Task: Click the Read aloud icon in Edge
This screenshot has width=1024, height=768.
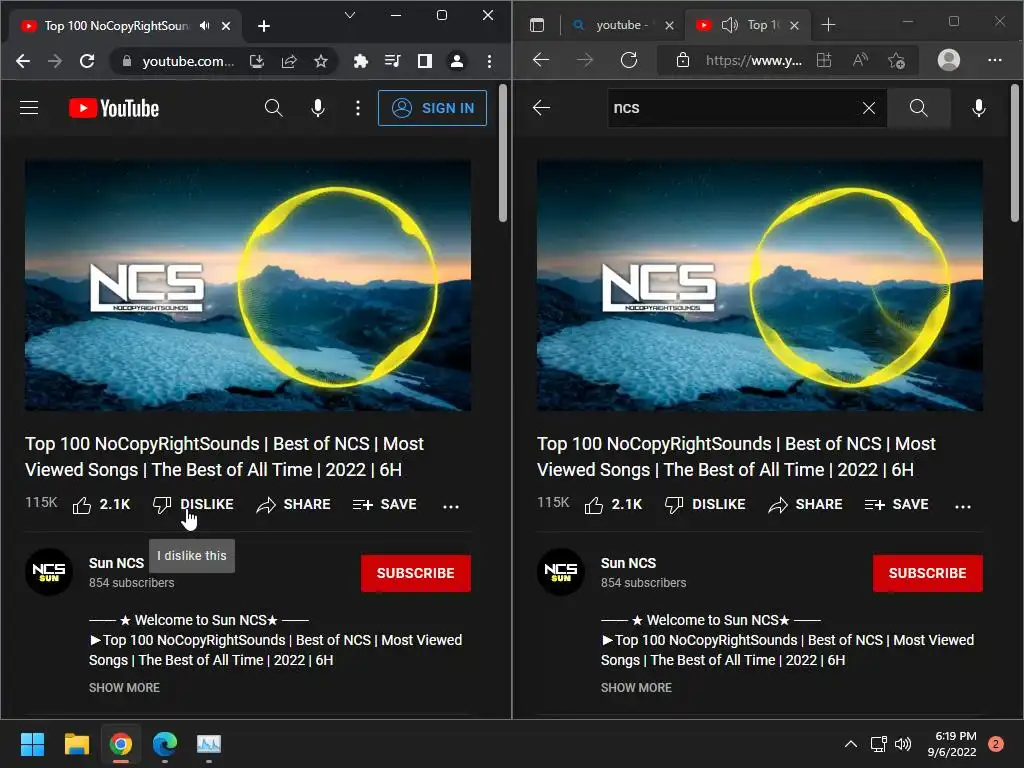Action: [x=860, y=61]
